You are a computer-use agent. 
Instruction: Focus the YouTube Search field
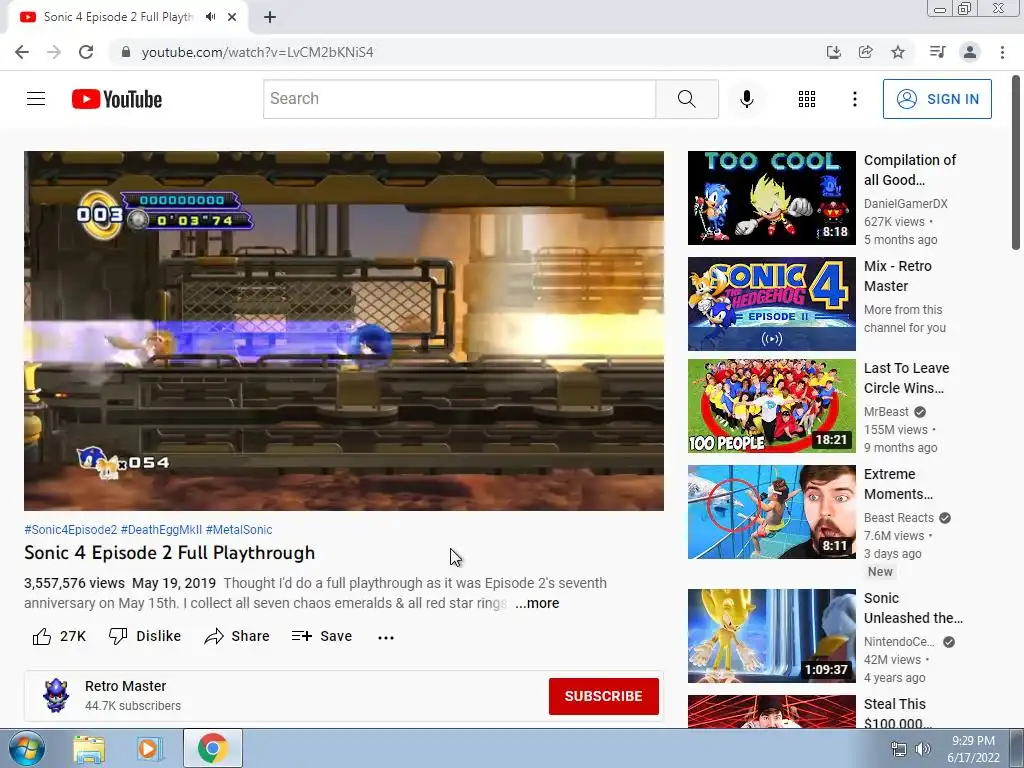(459, 99)
